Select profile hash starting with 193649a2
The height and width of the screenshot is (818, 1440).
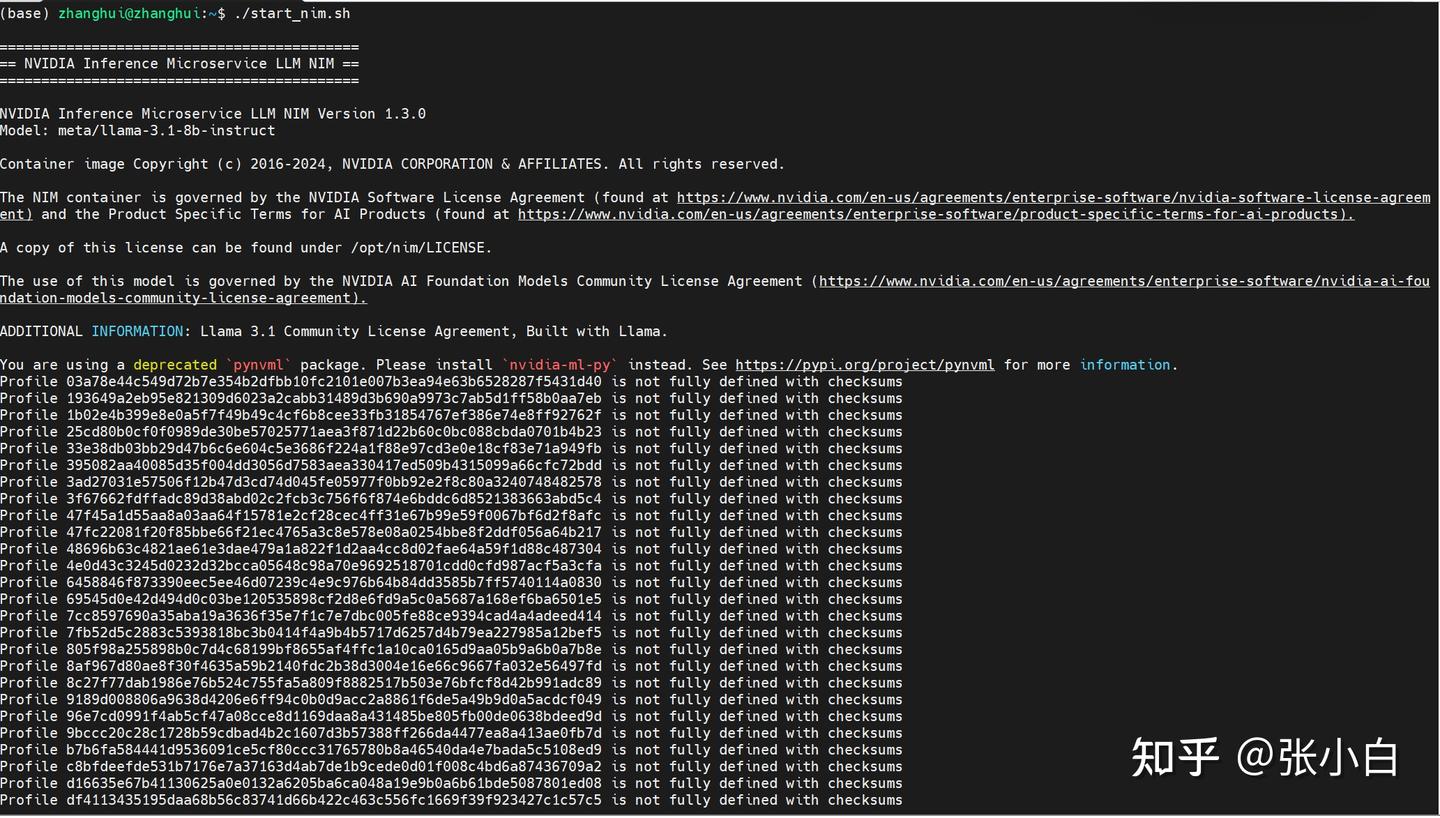(x=334, y=399)
